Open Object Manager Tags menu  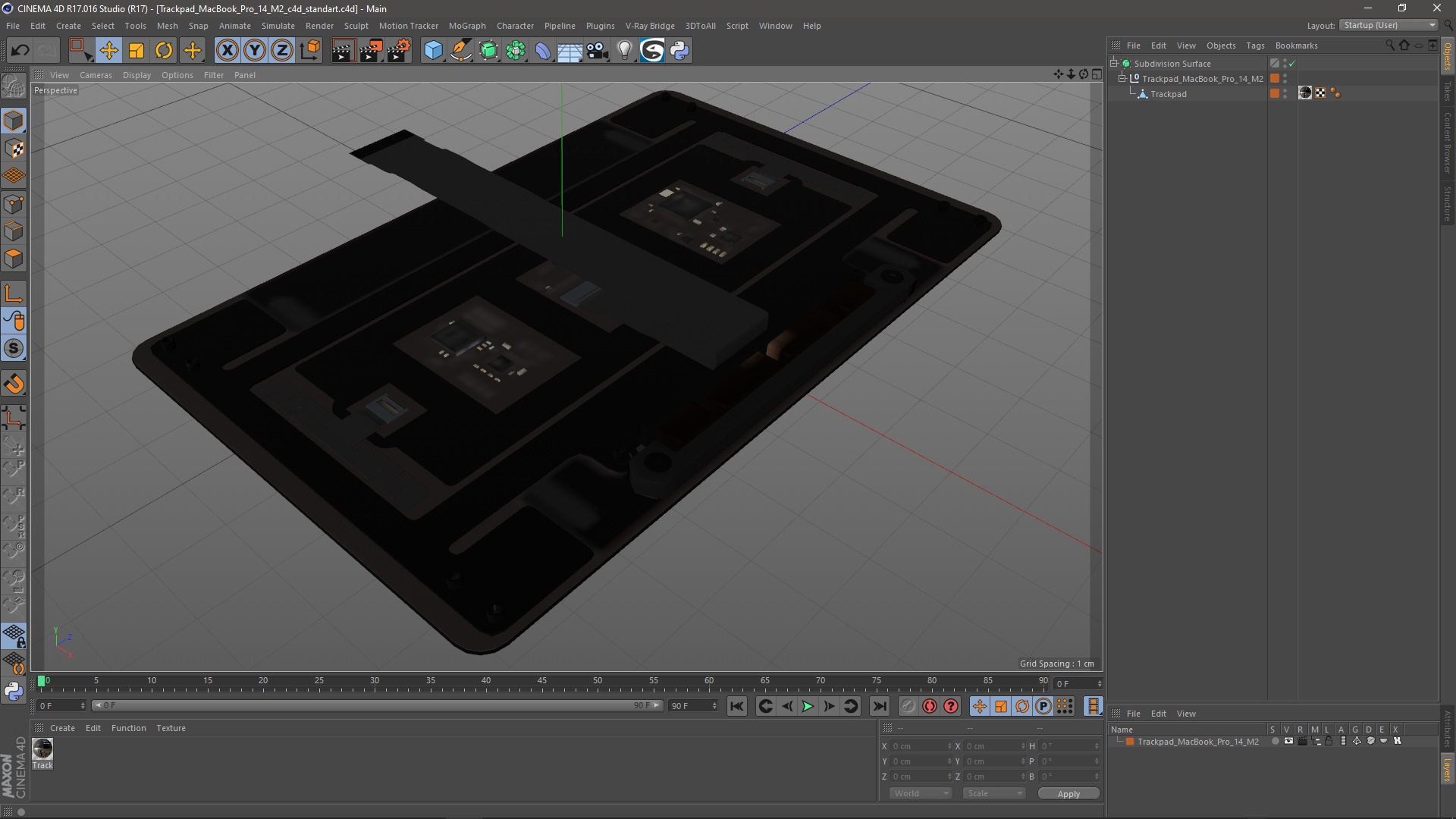(x=1255, y=45)
